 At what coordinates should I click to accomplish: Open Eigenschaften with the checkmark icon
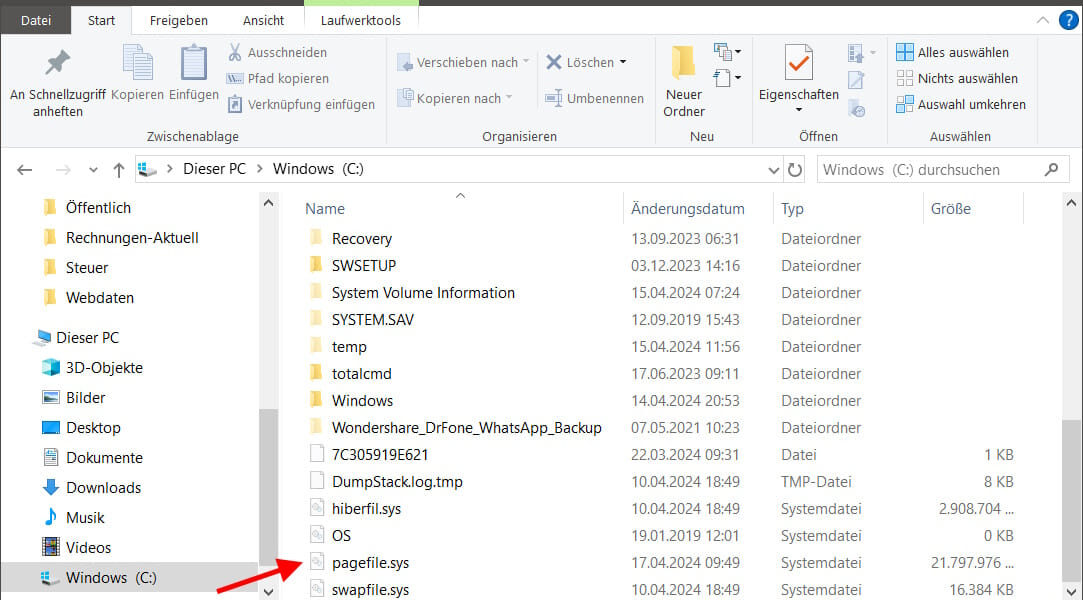(x=798, y=63)
